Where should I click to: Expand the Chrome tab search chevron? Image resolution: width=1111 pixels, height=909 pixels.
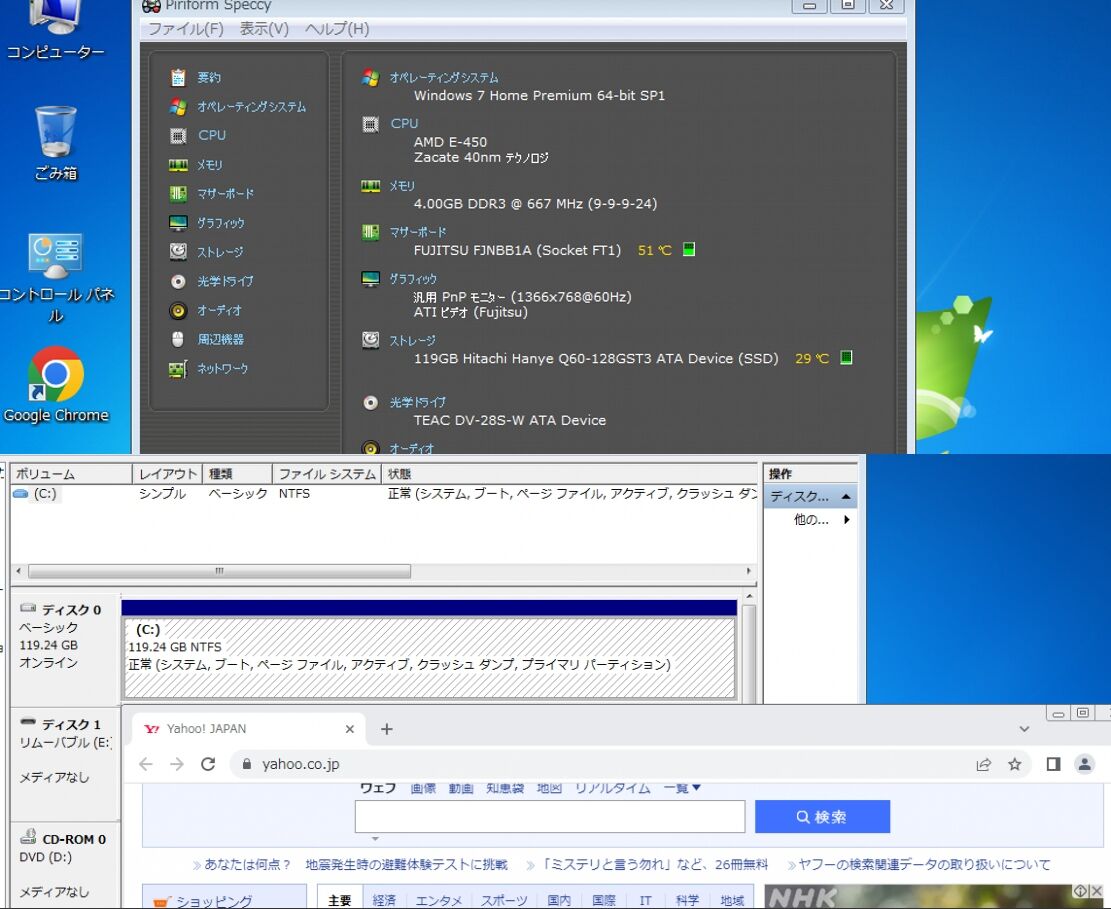pos(1024,728)
